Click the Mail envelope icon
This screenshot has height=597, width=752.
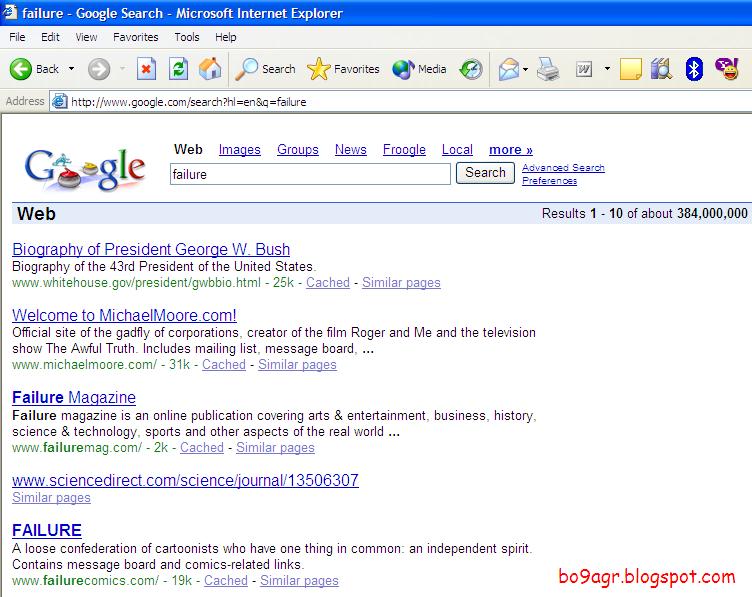[x=509, y=69]
